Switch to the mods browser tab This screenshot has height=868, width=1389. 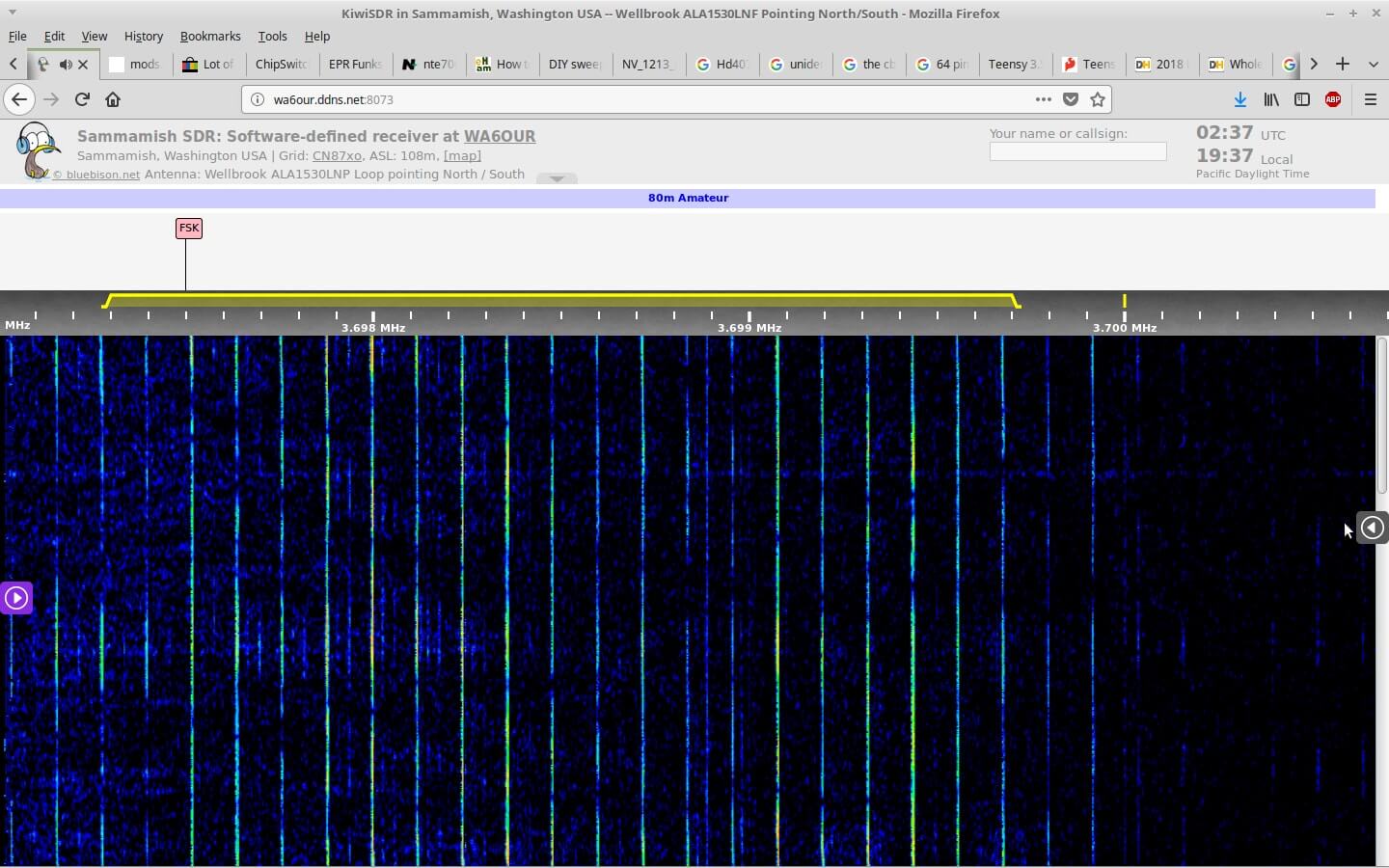point(138,65)
